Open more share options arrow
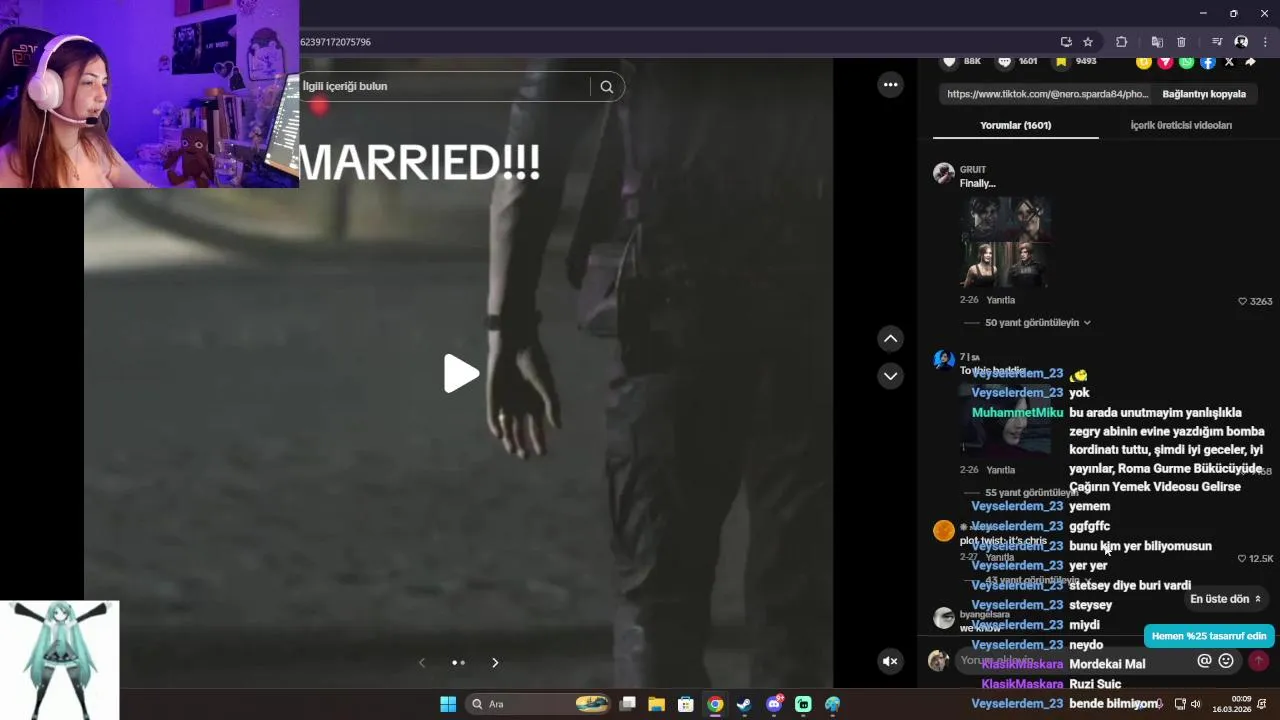Screen dimensions: 1280x720 tap(1250, 61)
